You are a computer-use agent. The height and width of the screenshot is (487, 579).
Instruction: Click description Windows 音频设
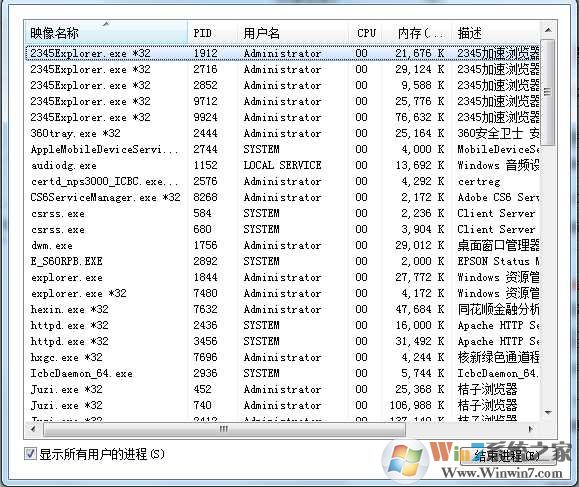(498, 165)
